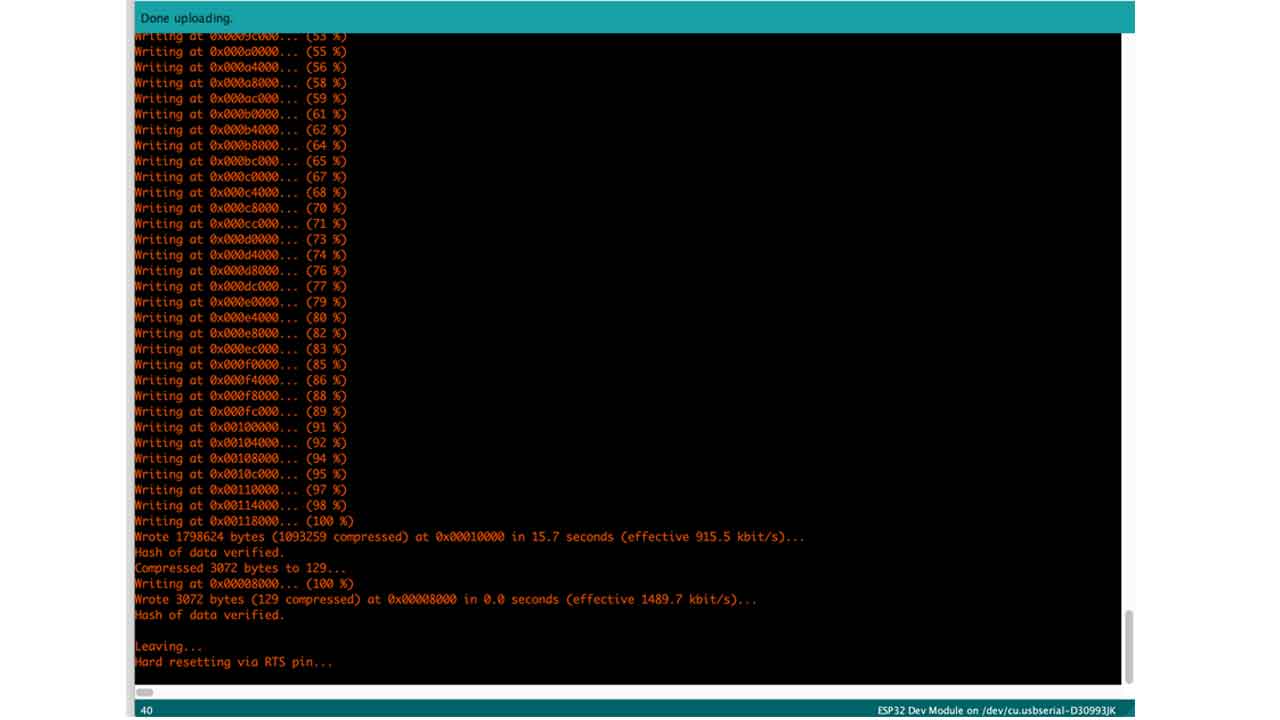
Task: Click the 'Compressed 3072 bytes to 129...' line
Action: point(241,568)
